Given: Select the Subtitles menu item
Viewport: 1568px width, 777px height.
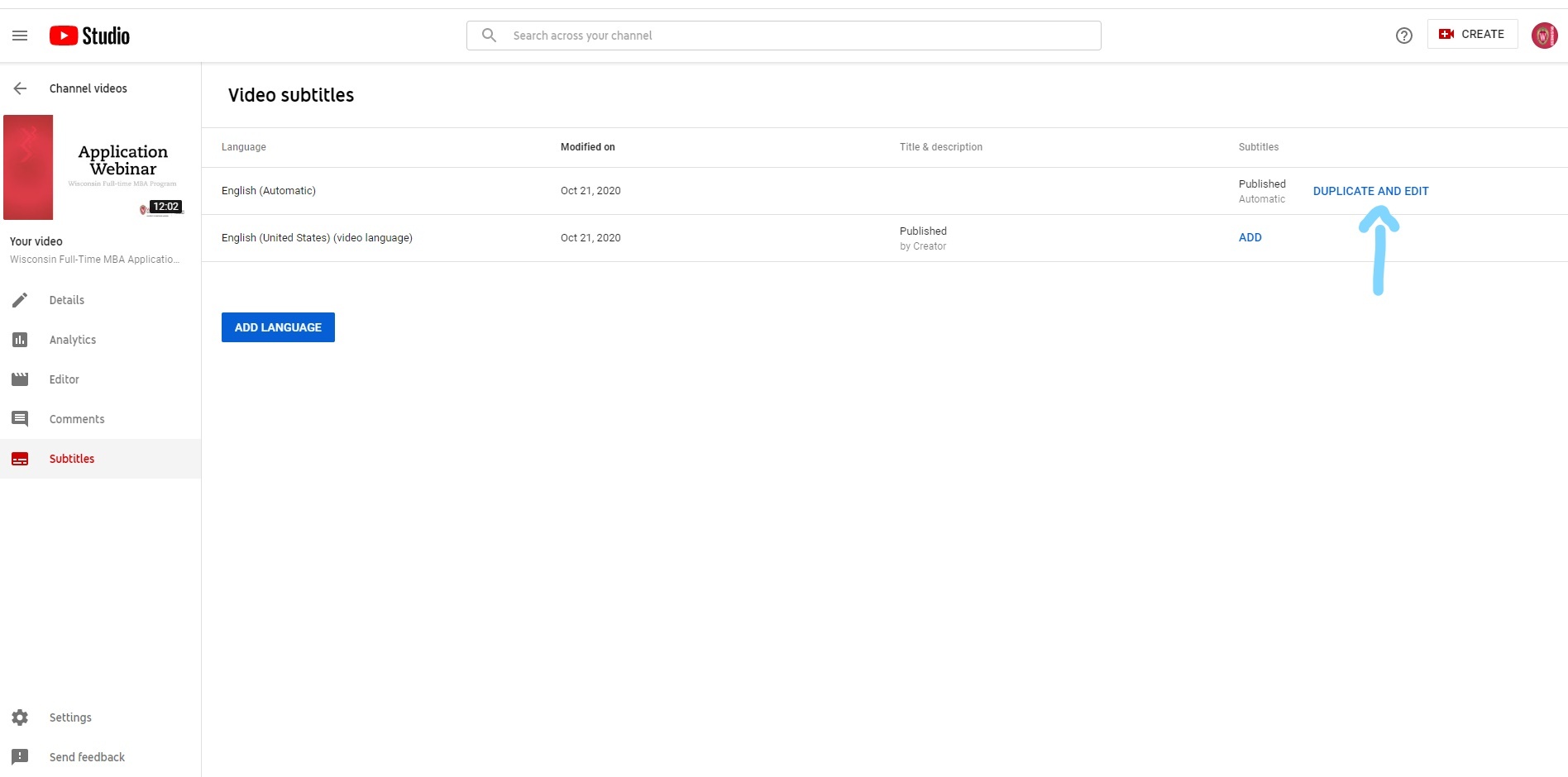Looking at the screenshot, I should (72, 459).
